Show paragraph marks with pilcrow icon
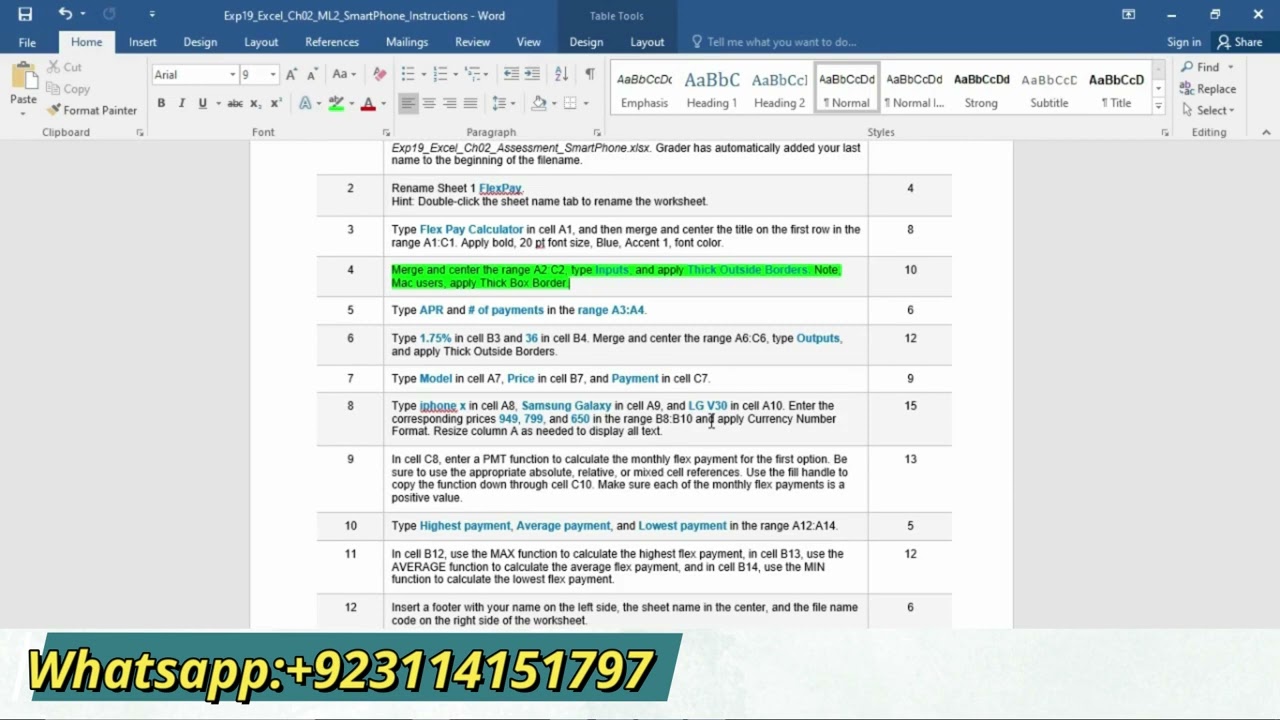Image resolution: width=1280 pixels, height=720 pixels. point(590,74)
